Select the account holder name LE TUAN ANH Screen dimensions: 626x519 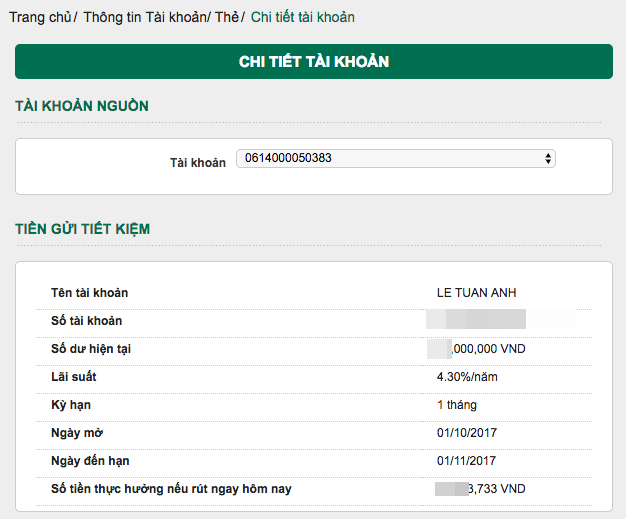coord(476,293)
